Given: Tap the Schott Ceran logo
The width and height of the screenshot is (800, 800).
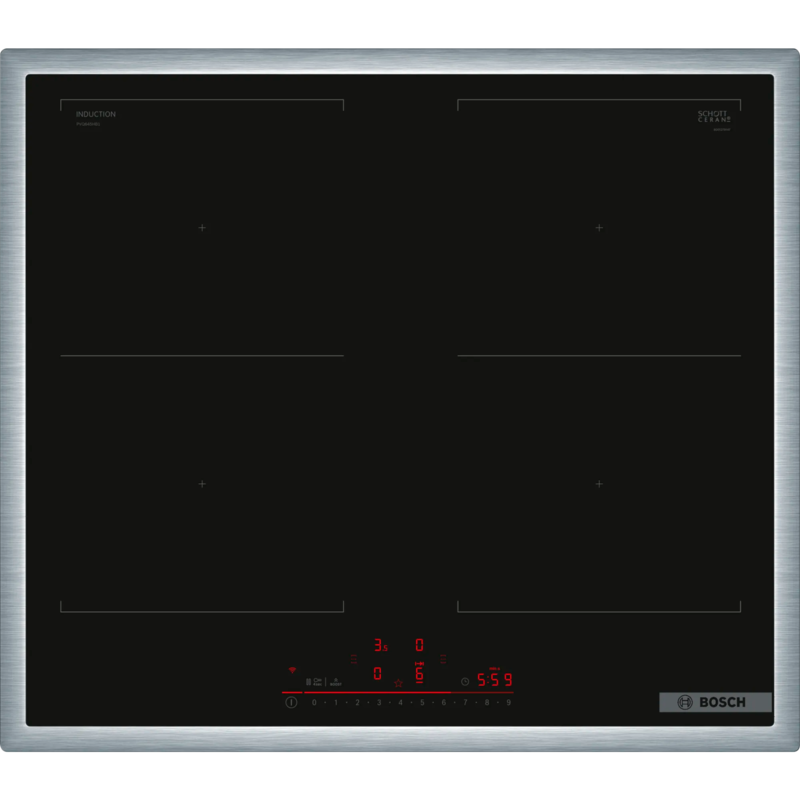Looking at the screenshot, I should [x=713, y=117].
